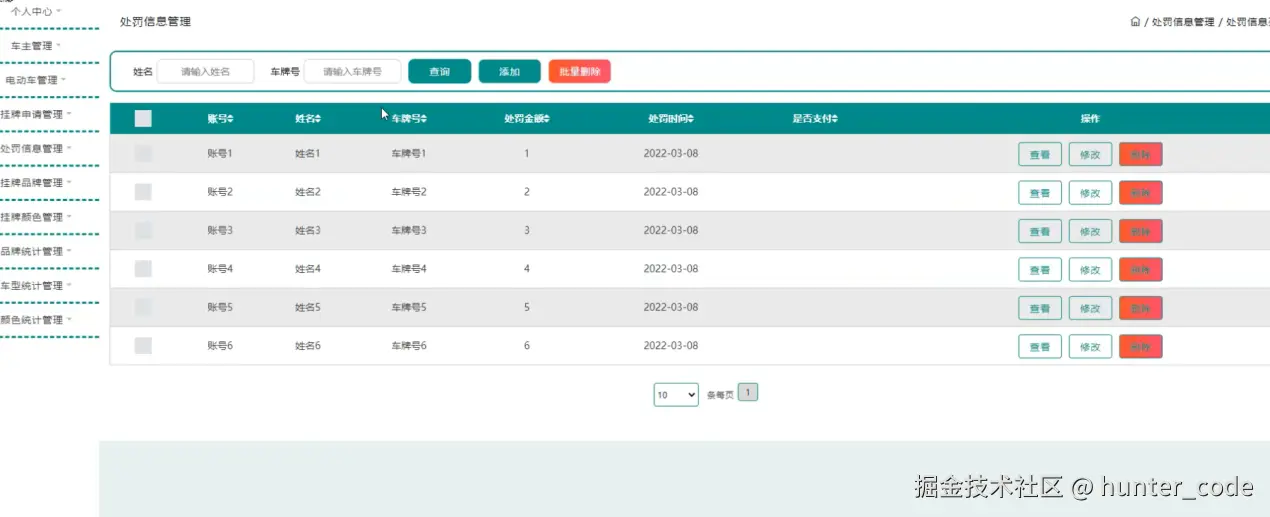Screen dimensions: 1270x517
Task: Tick the checkbox for row 账号1
Action: [x=143, y=154]
